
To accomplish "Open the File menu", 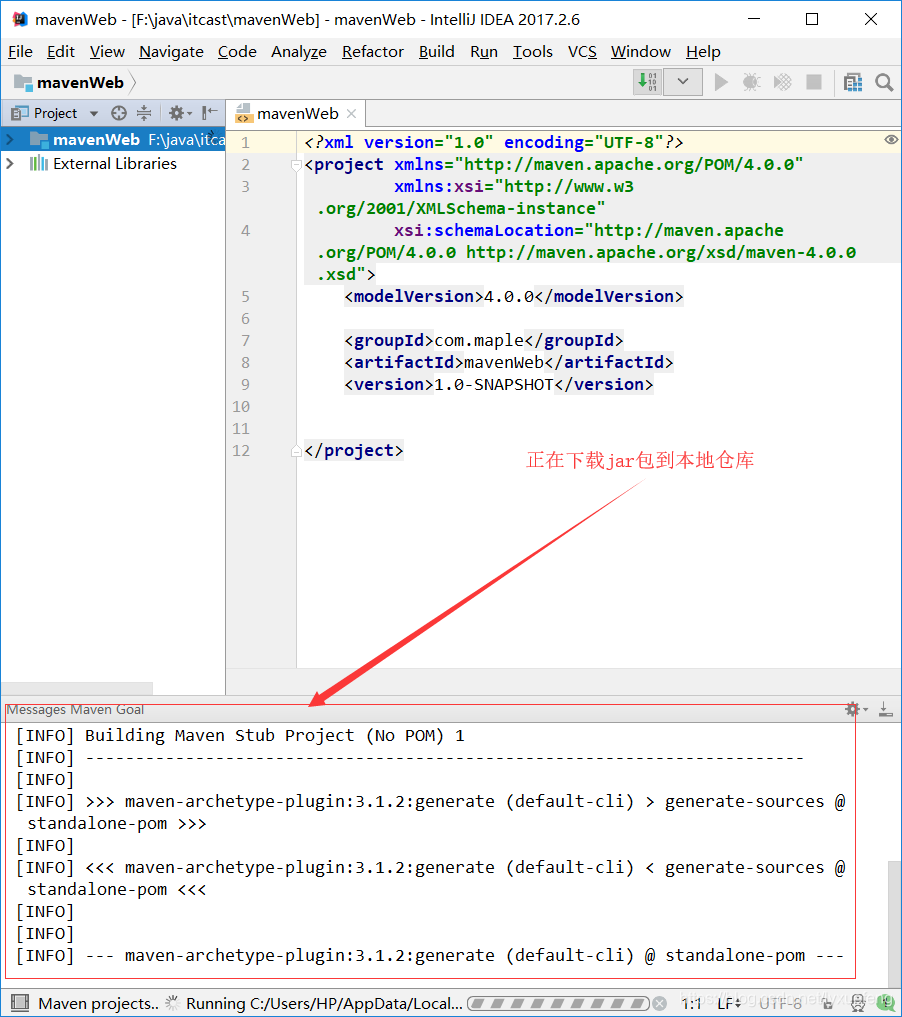I will [20, 52].
